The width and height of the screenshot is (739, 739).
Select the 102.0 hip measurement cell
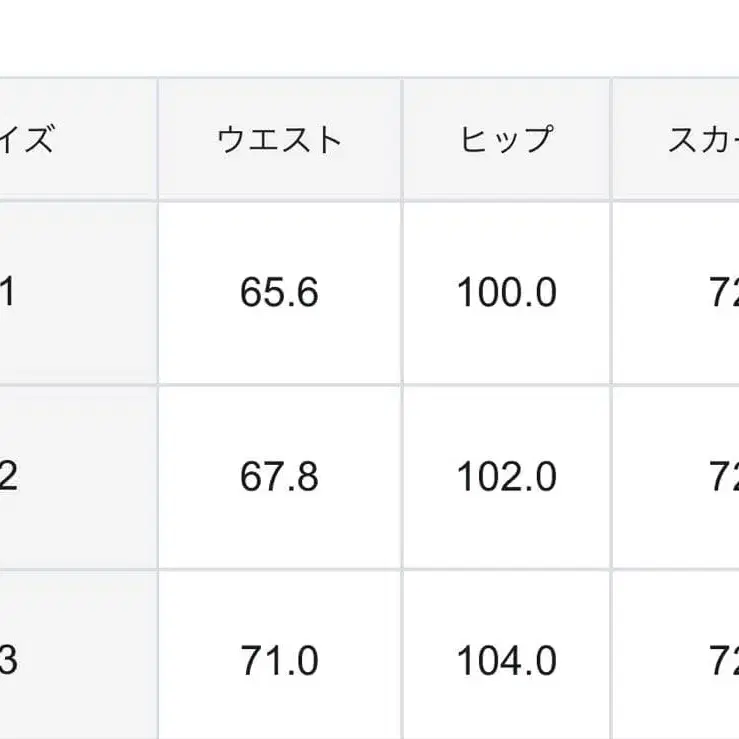pos(506,477)
